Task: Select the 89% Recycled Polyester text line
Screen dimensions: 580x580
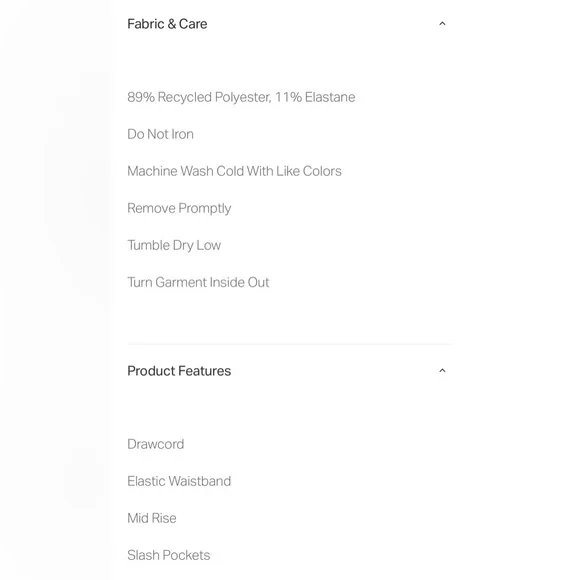Action: 241,97
